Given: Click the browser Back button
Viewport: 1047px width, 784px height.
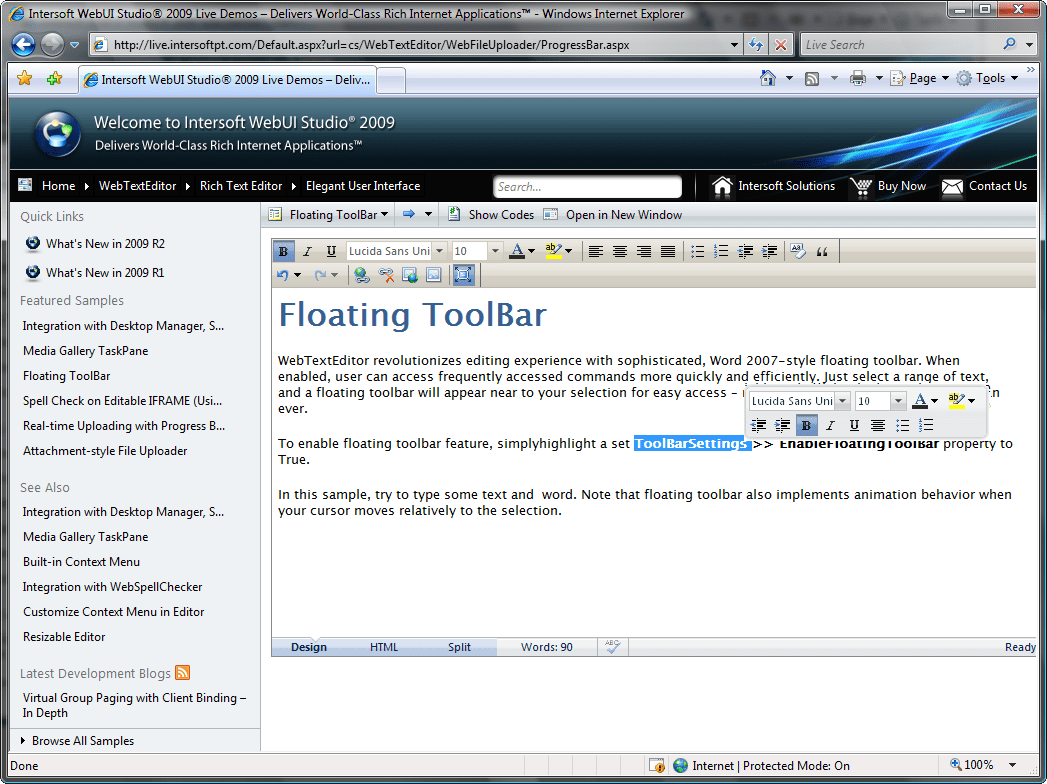Looking at the screenshot, I should [x=23, y=45].
